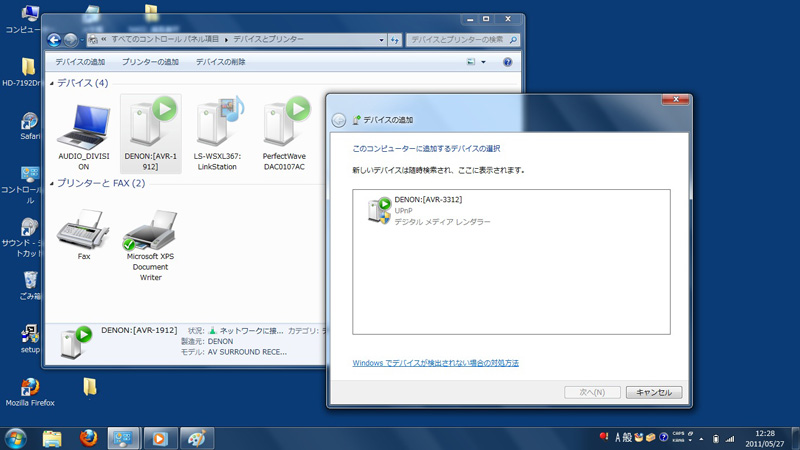This screenshot has height=450, width=800.
Task: Collapse the プリンターと FAX (2) section
Action: (x=51, y=184)
